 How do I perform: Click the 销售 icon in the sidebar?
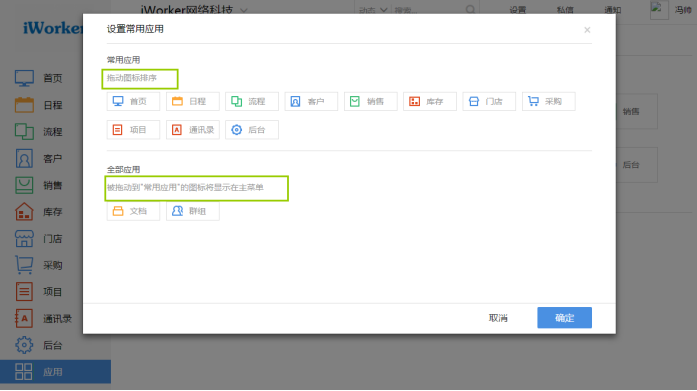tap(24, 185)
